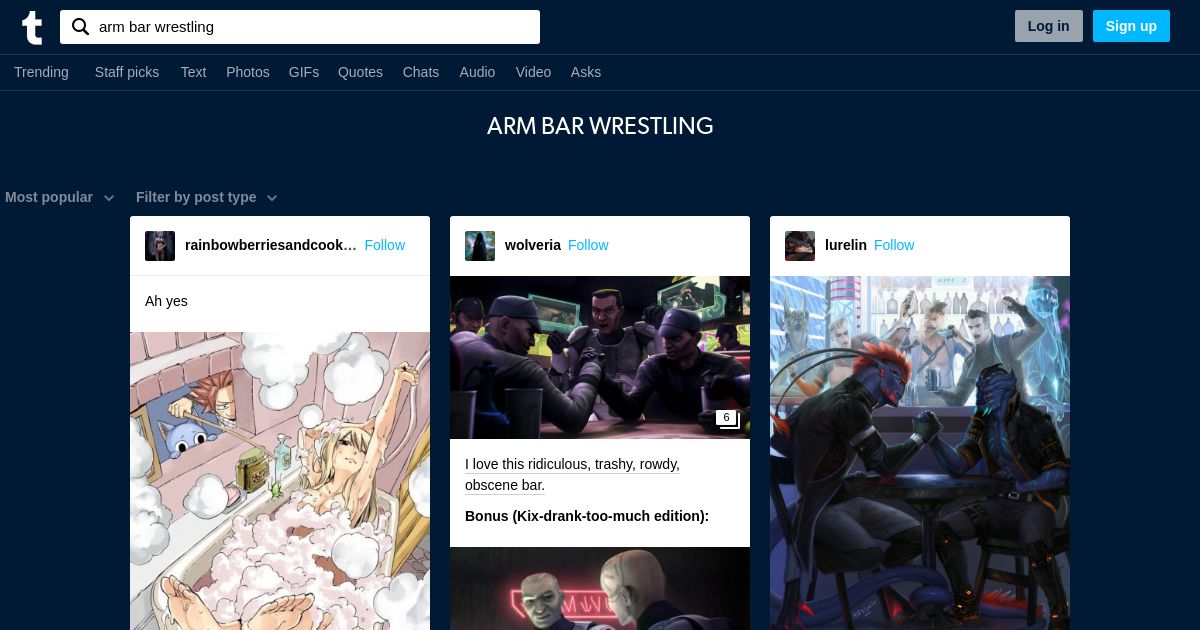This screenshot has width=1200, height=630.
Task: Select the Video tab
Action: coord(533,72)
